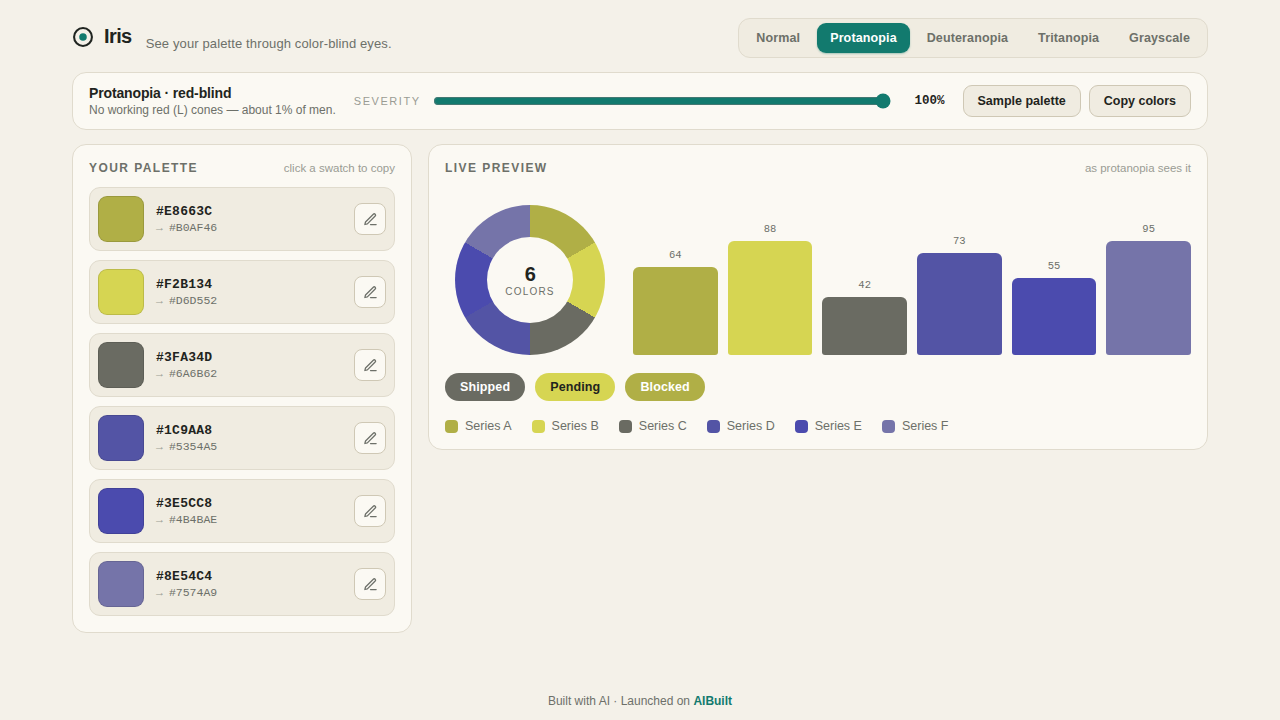The width and height of the screenshot is (1280, 720).
Task: Copy the #F2B134 color swatch
Action: [x=121, y=292]
